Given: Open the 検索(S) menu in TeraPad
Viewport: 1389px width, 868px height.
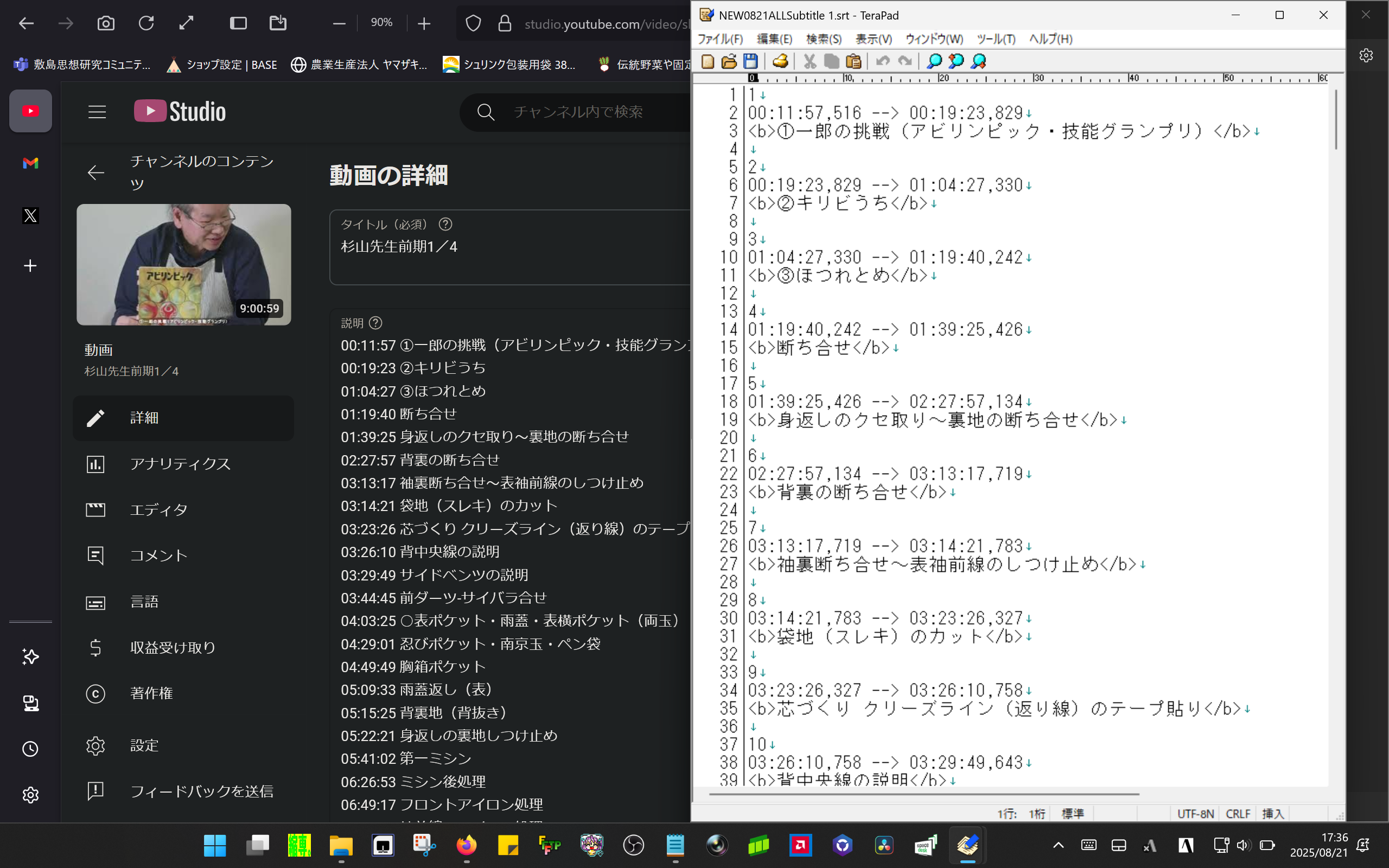Looking at the screenshot, I should click(824, 39).
